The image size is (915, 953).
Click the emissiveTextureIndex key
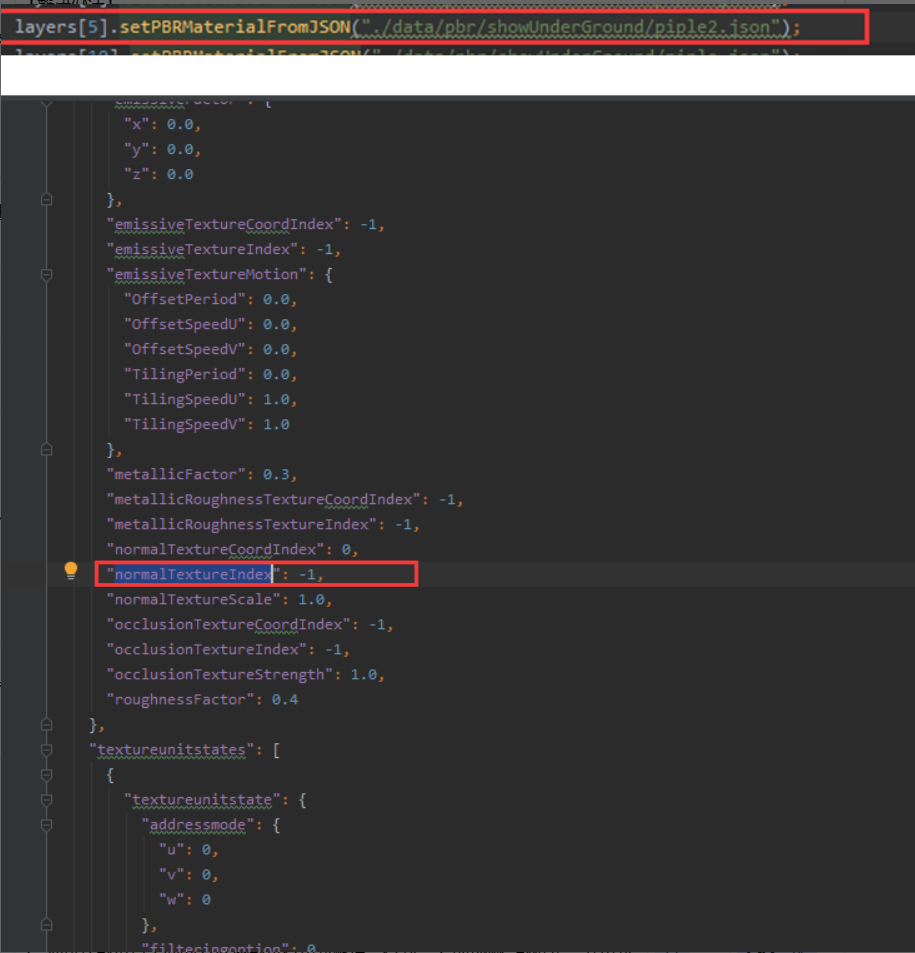(x=202, y=249)
